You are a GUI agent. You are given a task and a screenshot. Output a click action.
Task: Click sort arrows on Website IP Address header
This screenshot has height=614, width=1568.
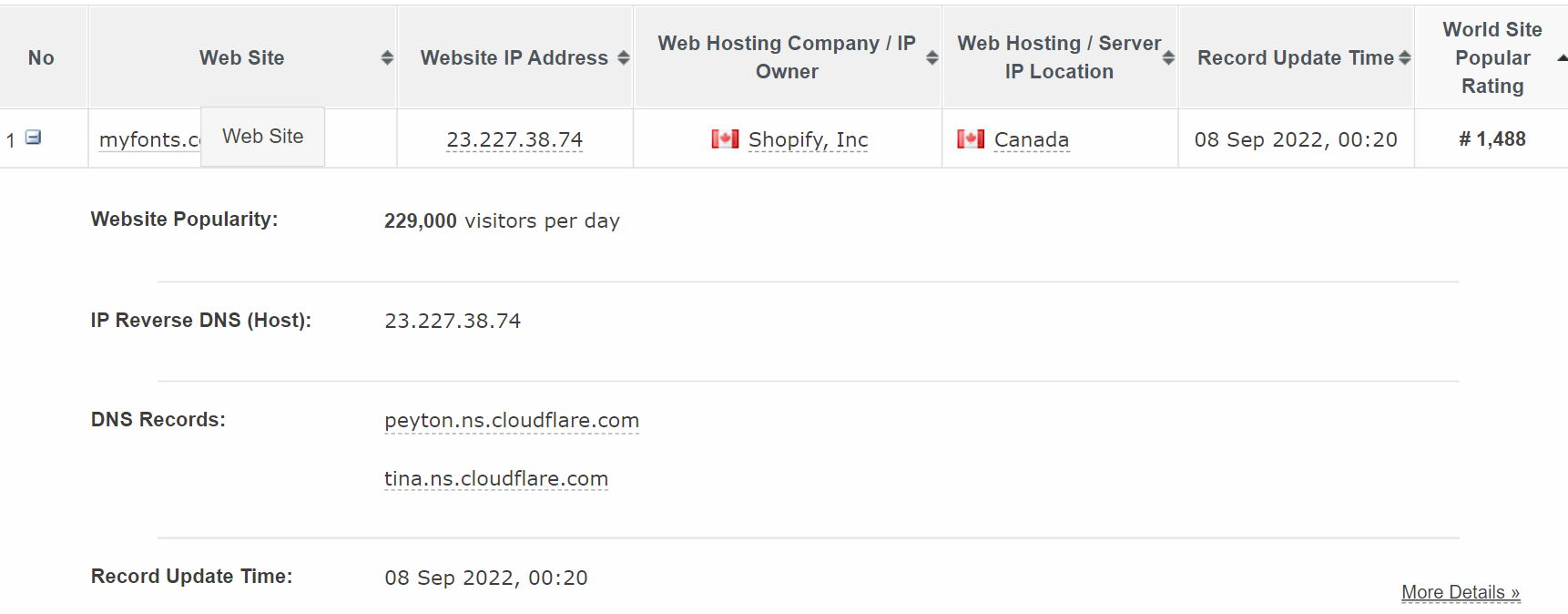pos(623,56)
